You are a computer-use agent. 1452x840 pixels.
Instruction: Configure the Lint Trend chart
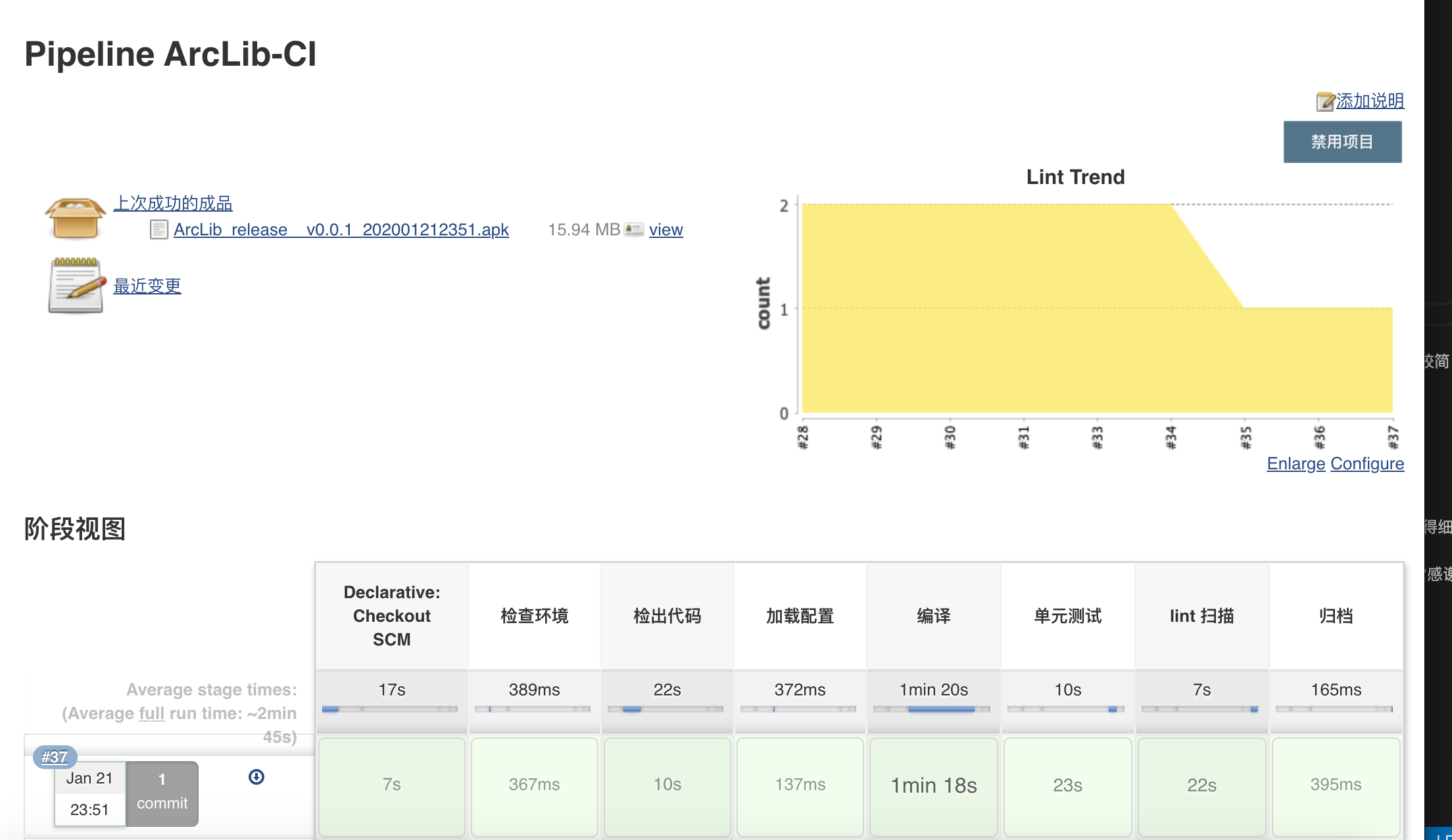click(1367, 463)
